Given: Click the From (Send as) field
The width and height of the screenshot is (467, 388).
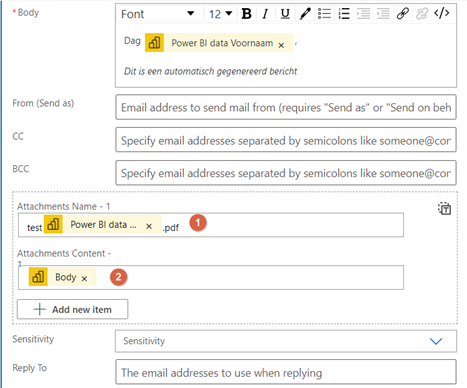Looking at the screenshot, I should (x=286, y=107).
